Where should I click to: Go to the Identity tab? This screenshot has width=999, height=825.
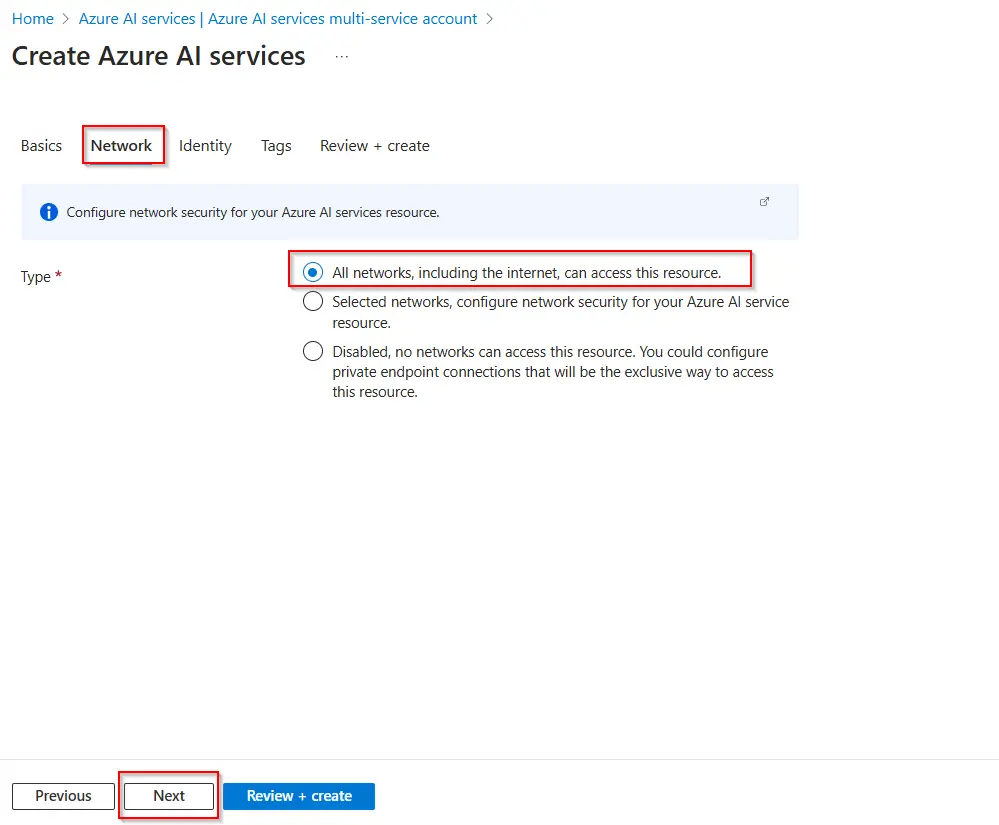205,146
